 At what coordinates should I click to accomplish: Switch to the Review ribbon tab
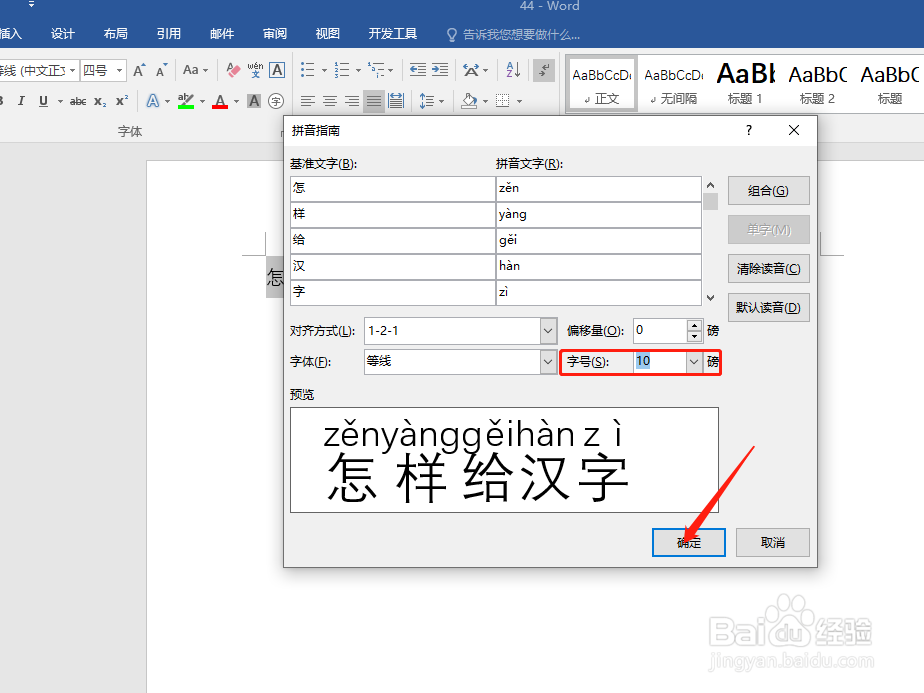[x=274, y=32]
